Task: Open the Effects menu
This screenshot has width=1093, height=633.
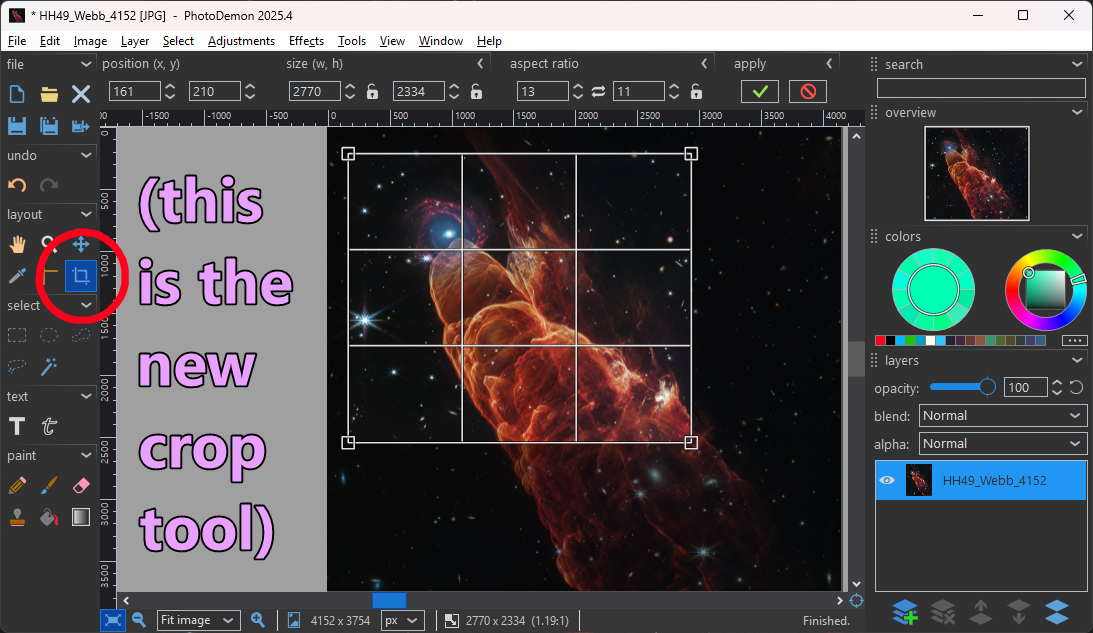Action: [306, 41]
